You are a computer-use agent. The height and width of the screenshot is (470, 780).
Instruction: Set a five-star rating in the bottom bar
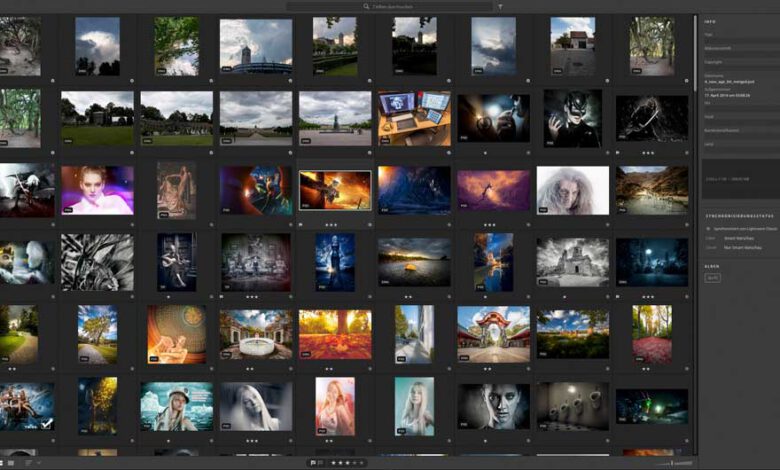point(362,463)
